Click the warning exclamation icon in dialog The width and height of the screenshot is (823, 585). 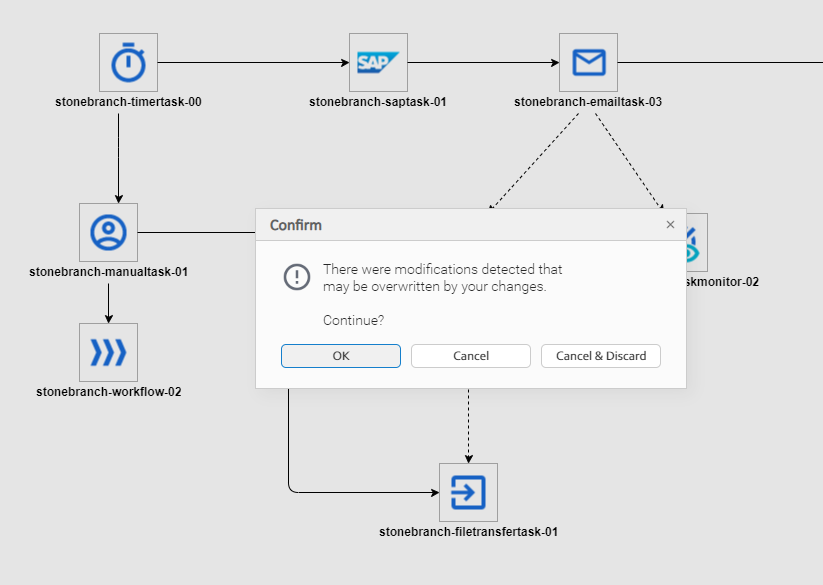coord(297,277)
